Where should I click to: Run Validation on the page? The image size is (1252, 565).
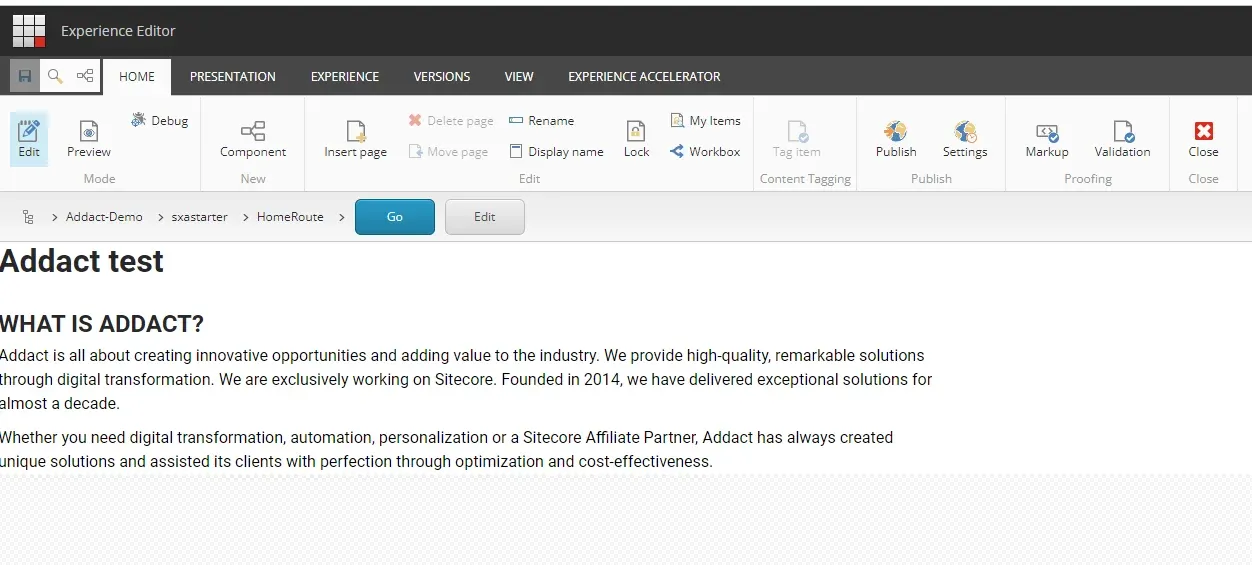click(x=1122, y=138)
